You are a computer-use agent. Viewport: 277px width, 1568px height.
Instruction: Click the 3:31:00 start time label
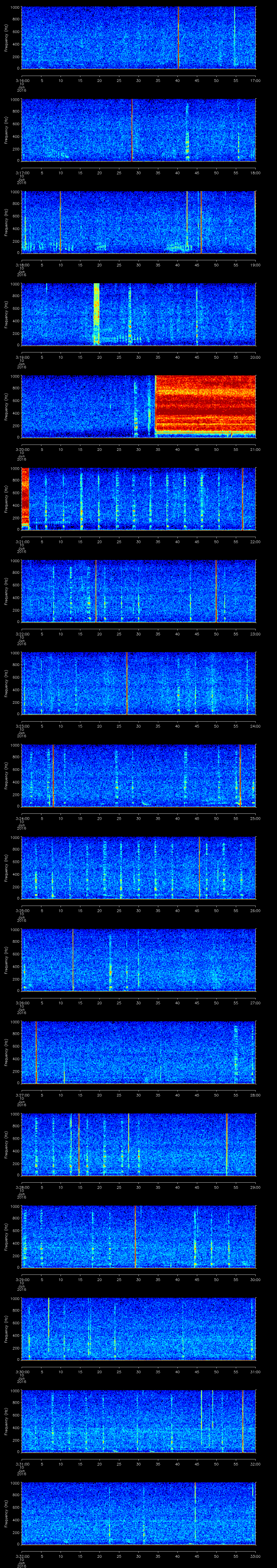(22, 1464)
